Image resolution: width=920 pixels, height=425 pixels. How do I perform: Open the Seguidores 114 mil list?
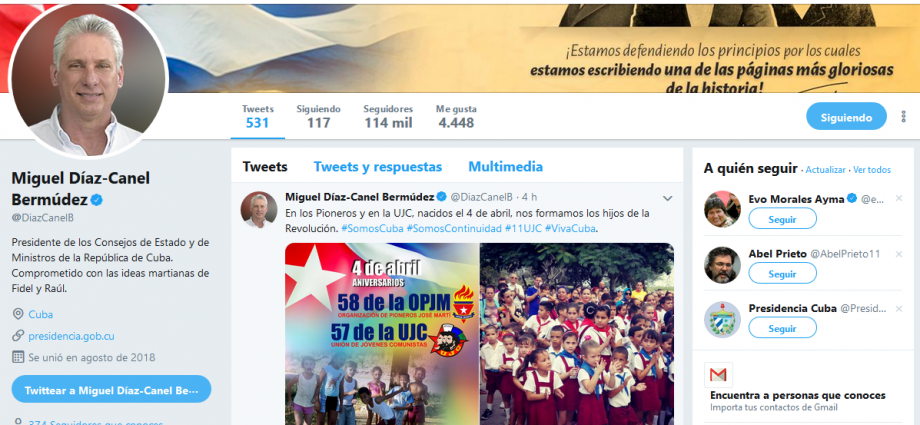coord(388,116)
